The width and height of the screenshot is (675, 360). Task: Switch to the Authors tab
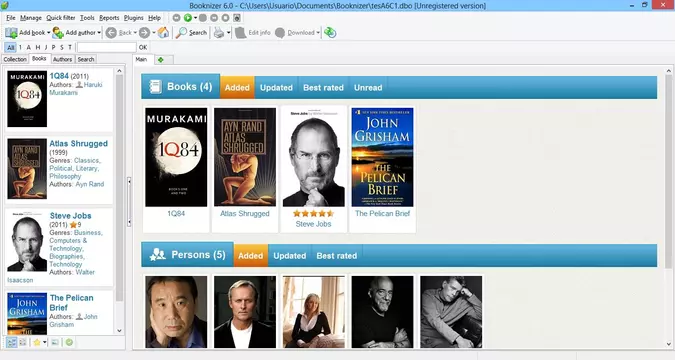pos(62,59)
